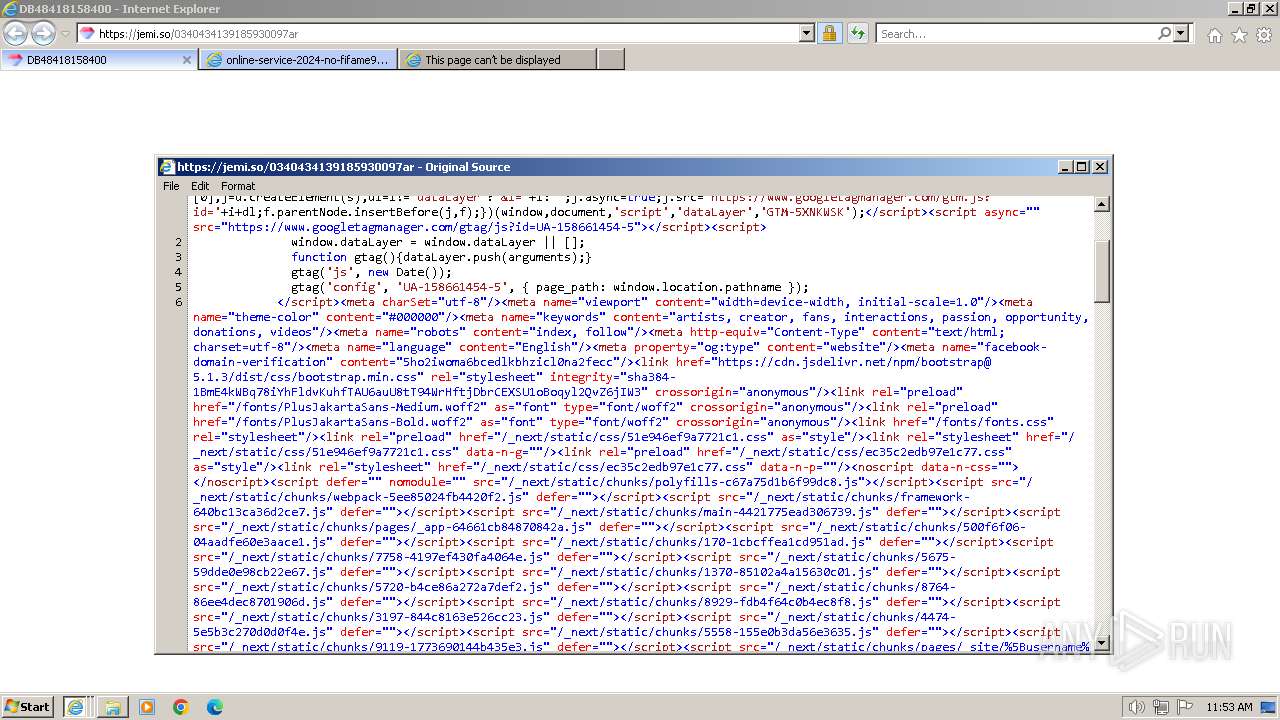Click the volume speaker tray icon
1280x720 pixels.
click(1136, 707)
